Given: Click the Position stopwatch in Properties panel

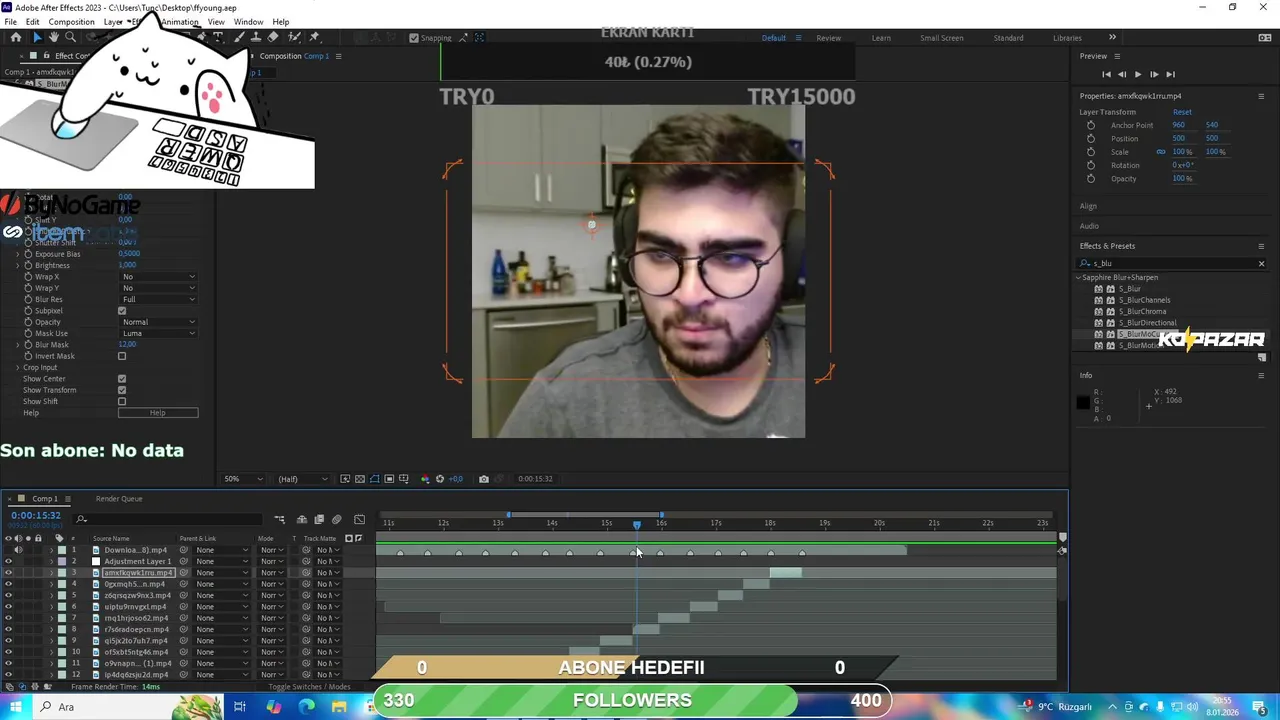Looking at the screenshot, I should click(1091, 138).
